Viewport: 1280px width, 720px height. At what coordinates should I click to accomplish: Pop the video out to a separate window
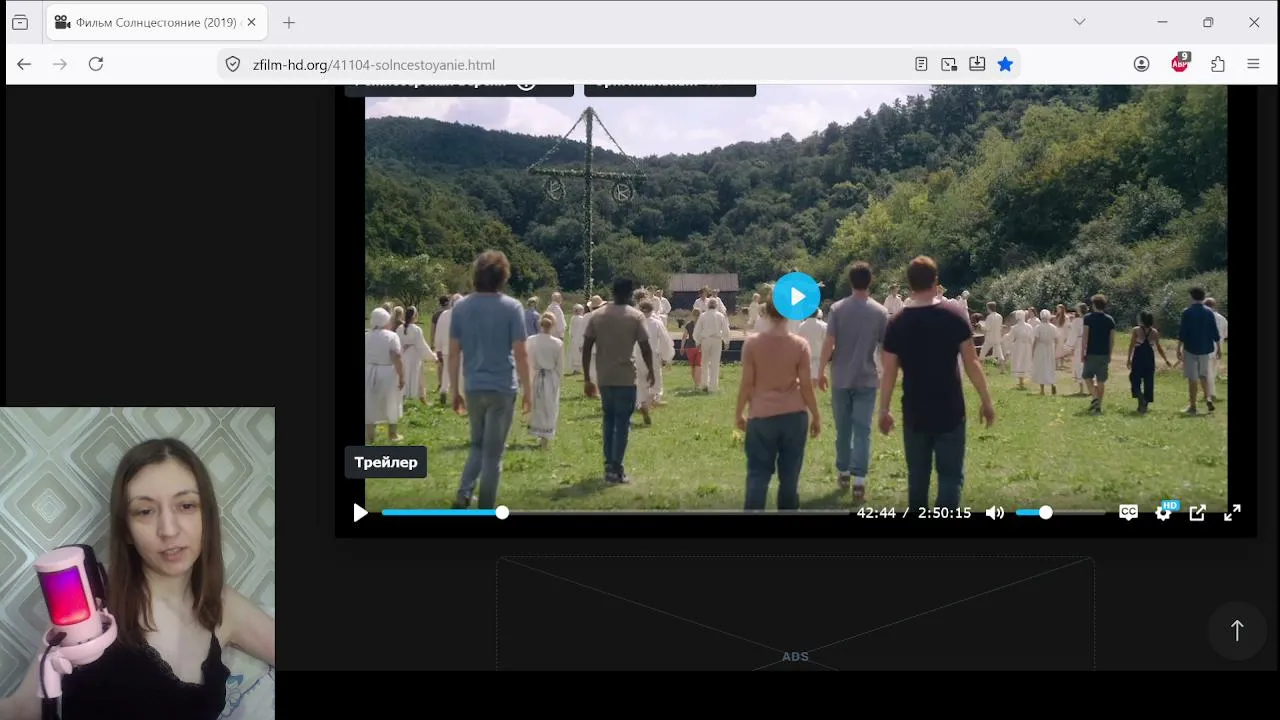coord(1197,513)
